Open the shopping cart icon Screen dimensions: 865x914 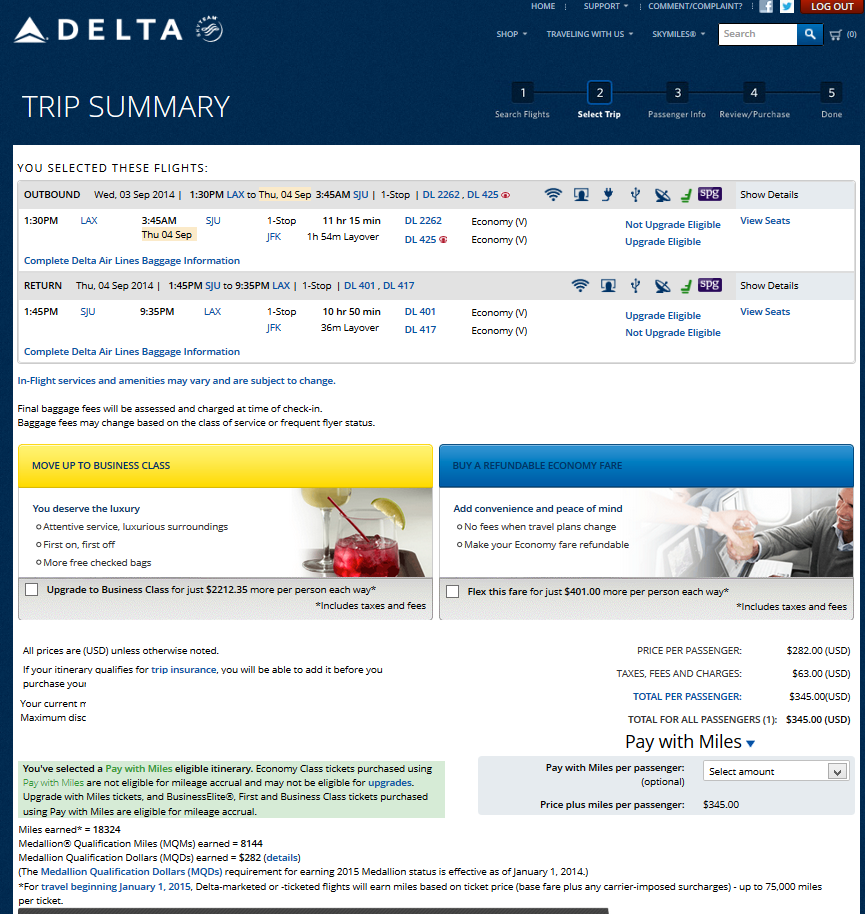coord(836,34)
